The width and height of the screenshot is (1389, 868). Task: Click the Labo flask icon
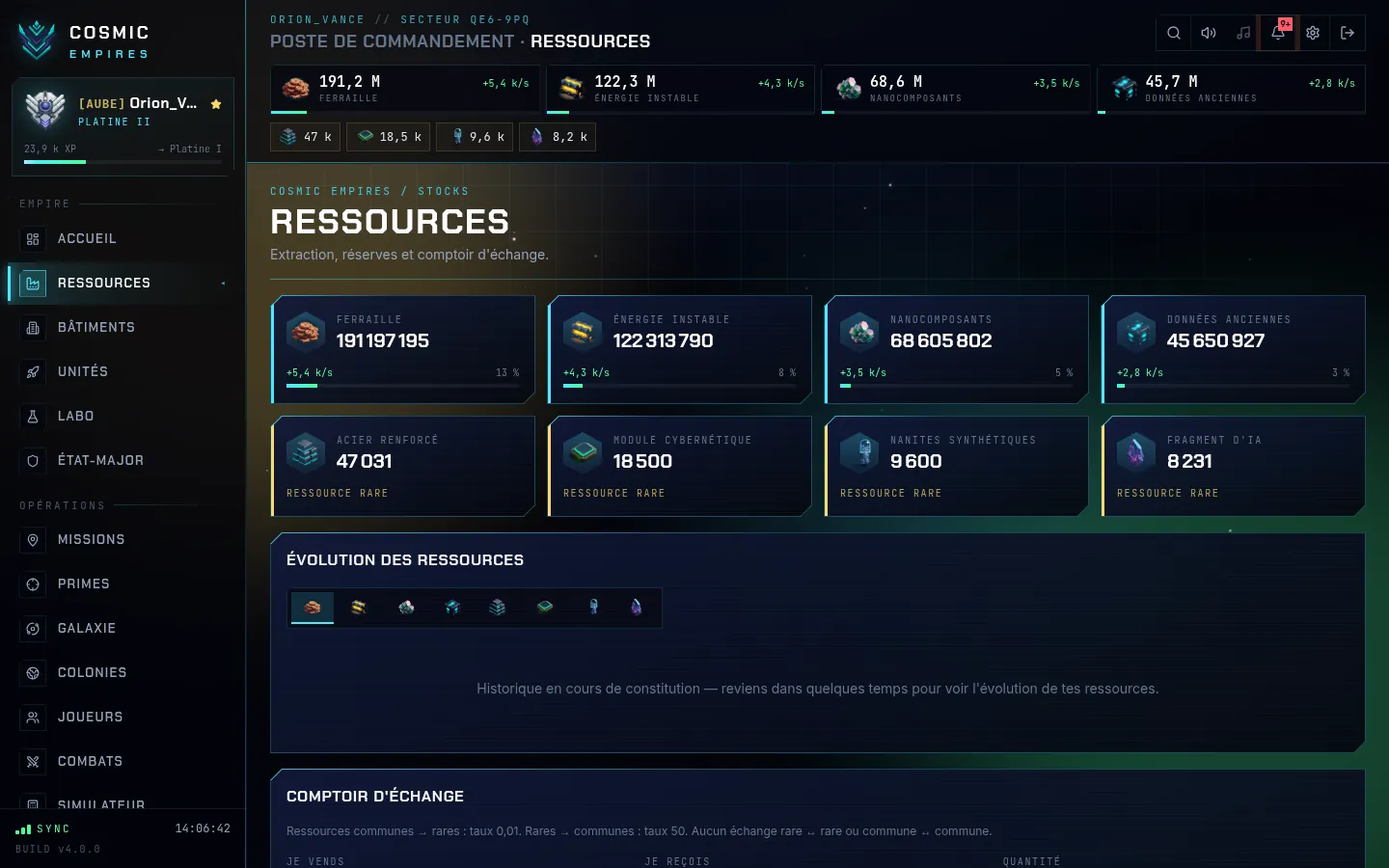33,417
